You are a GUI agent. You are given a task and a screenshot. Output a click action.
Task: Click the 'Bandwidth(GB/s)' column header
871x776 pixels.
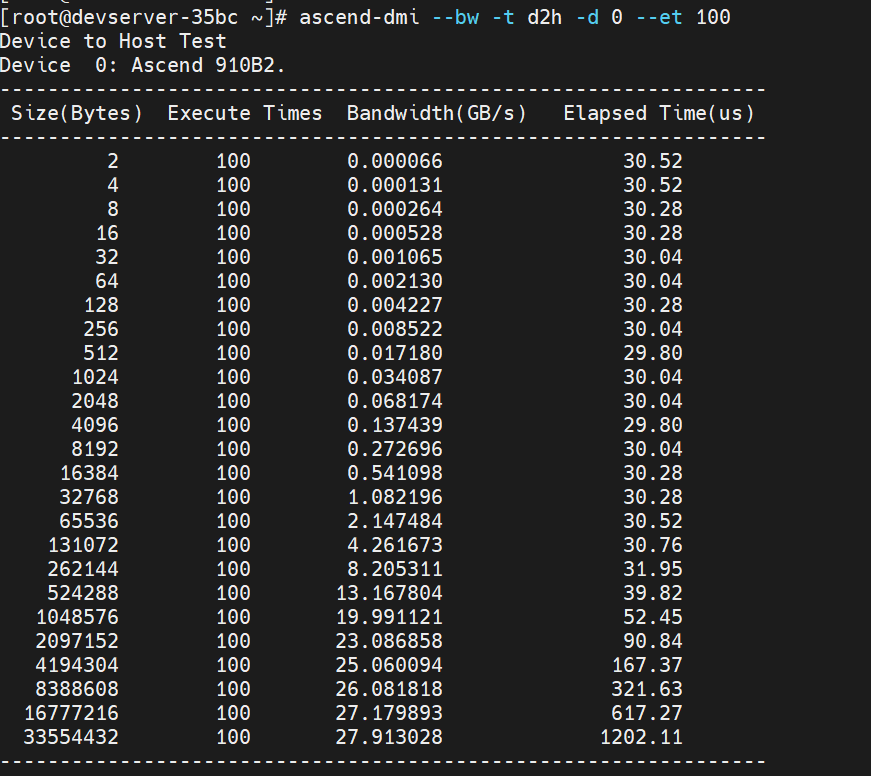pyautogui.click(x=437, y=113)
